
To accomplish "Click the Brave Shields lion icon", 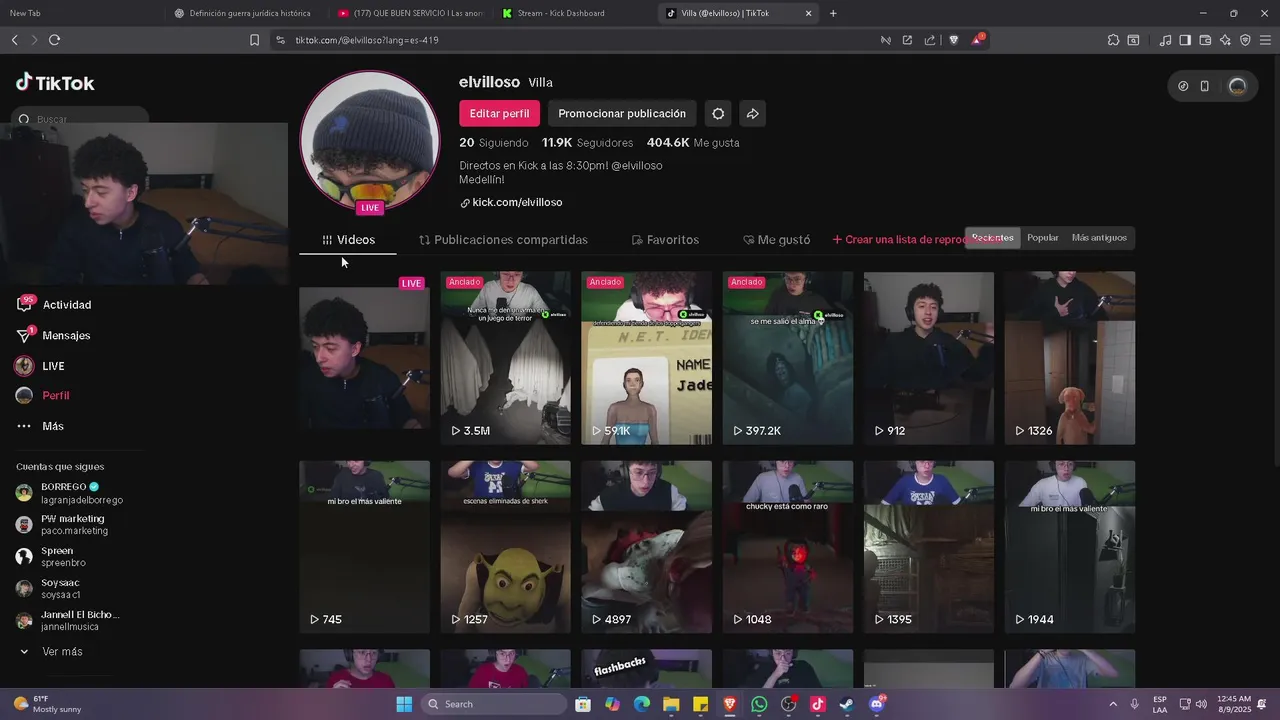I will (953, 40).
